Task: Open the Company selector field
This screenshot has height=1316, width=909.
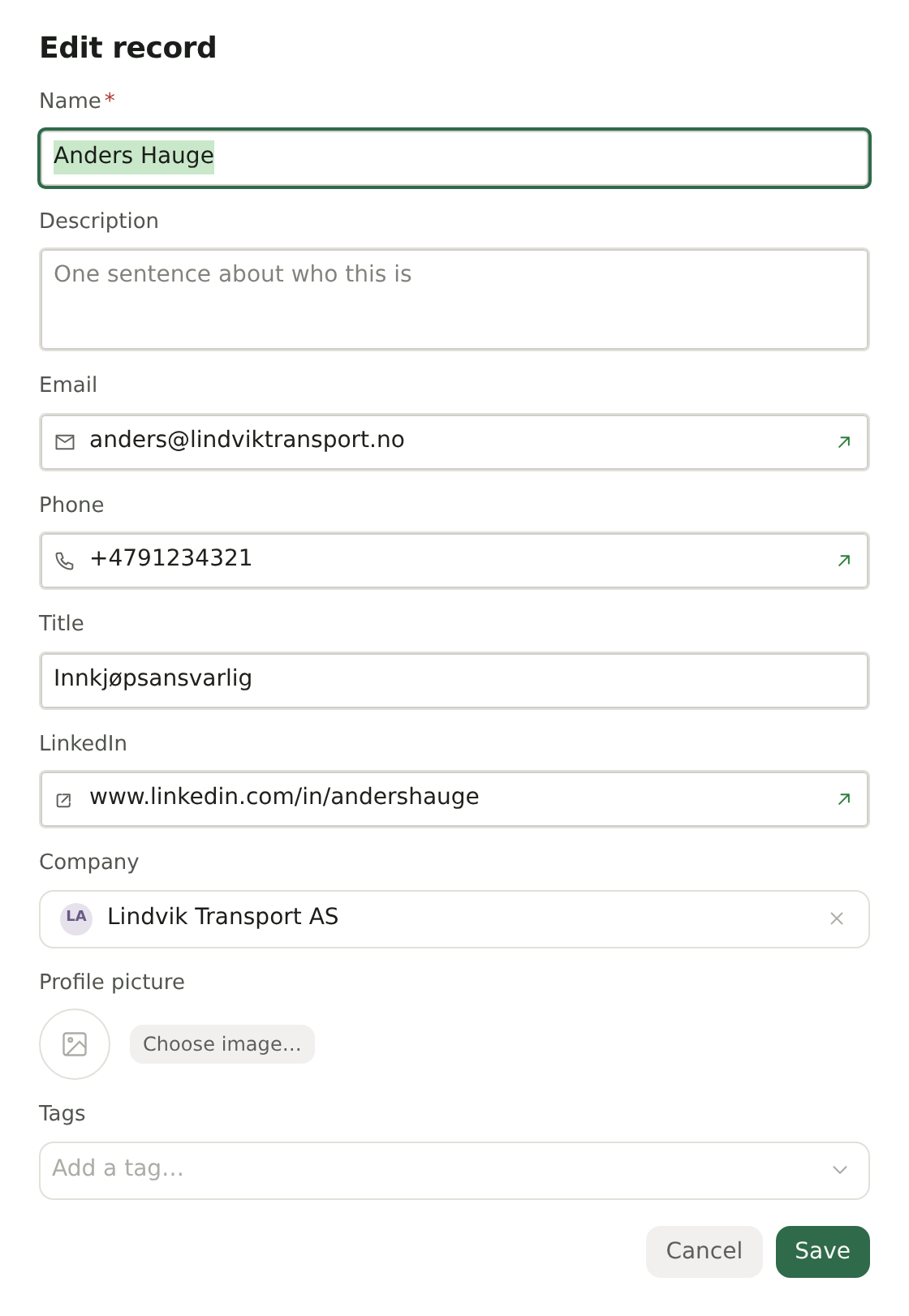Action: pos(454,919)
